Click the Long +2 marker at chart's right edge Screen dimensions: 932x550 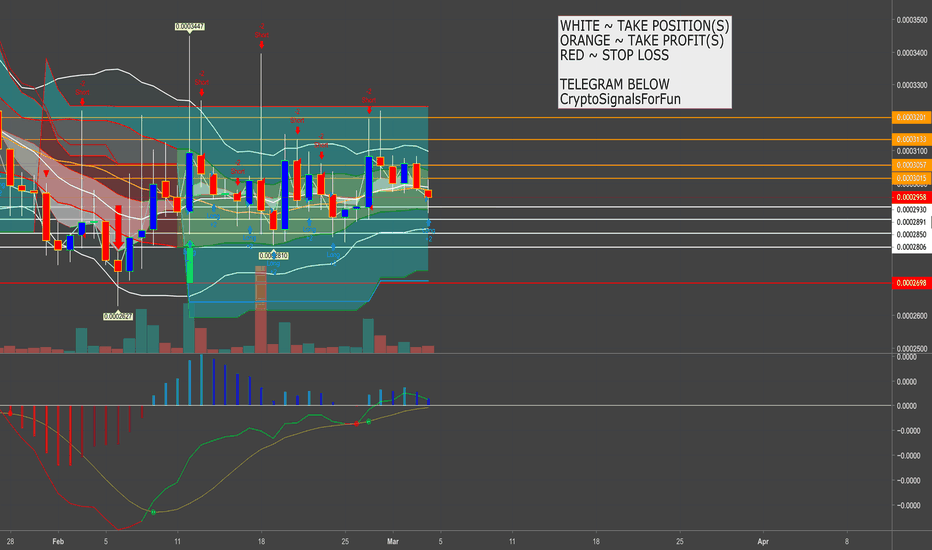click(x=429, y=231)
